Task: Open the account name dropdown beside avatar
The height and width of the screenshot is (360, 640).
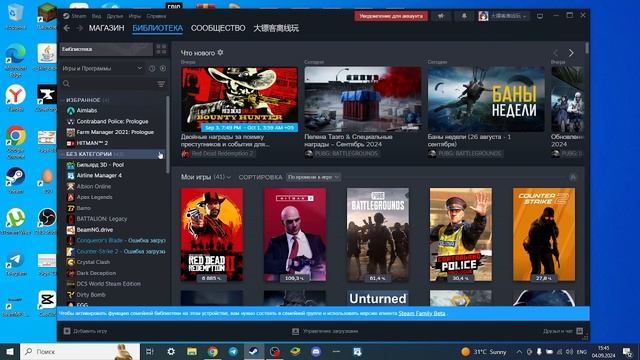Action: coord(508,16)
